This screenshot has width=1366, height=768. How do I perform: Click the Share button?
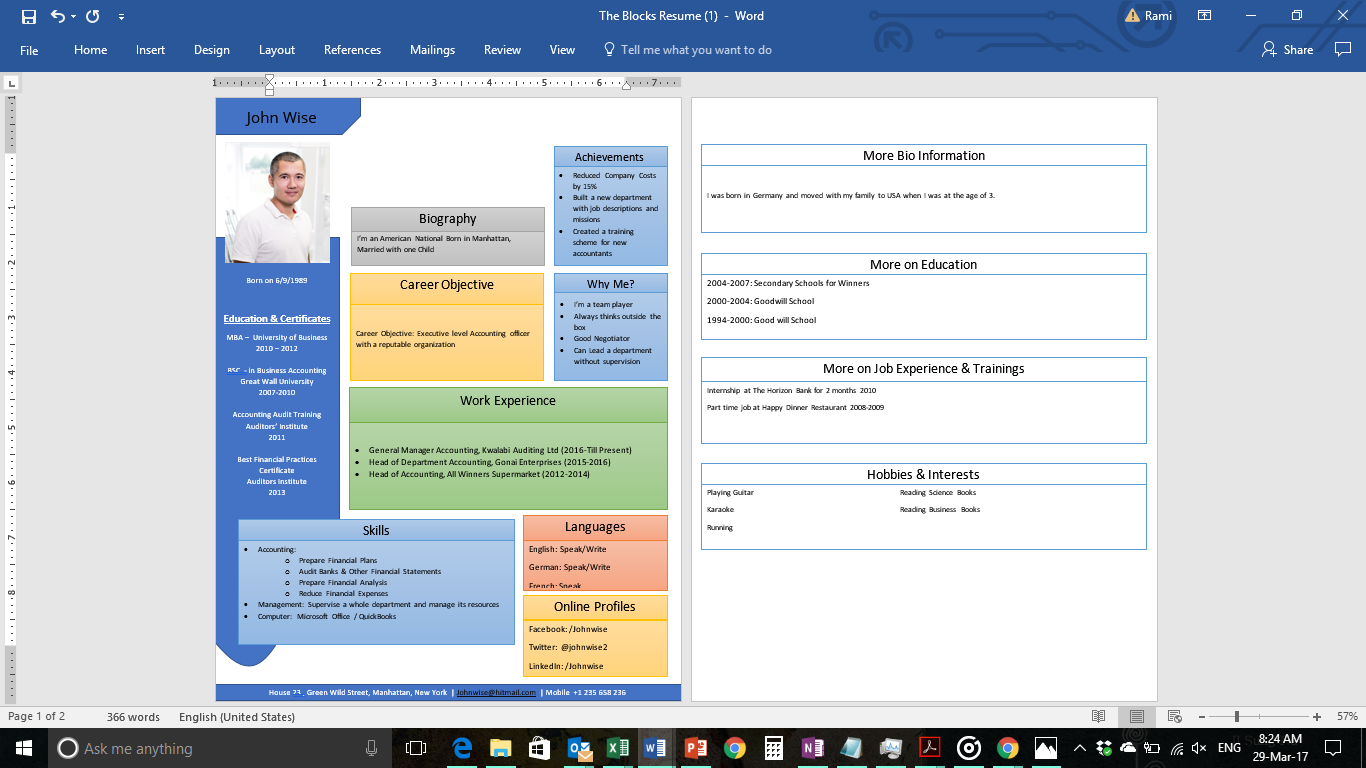(x=1288, y=49)
